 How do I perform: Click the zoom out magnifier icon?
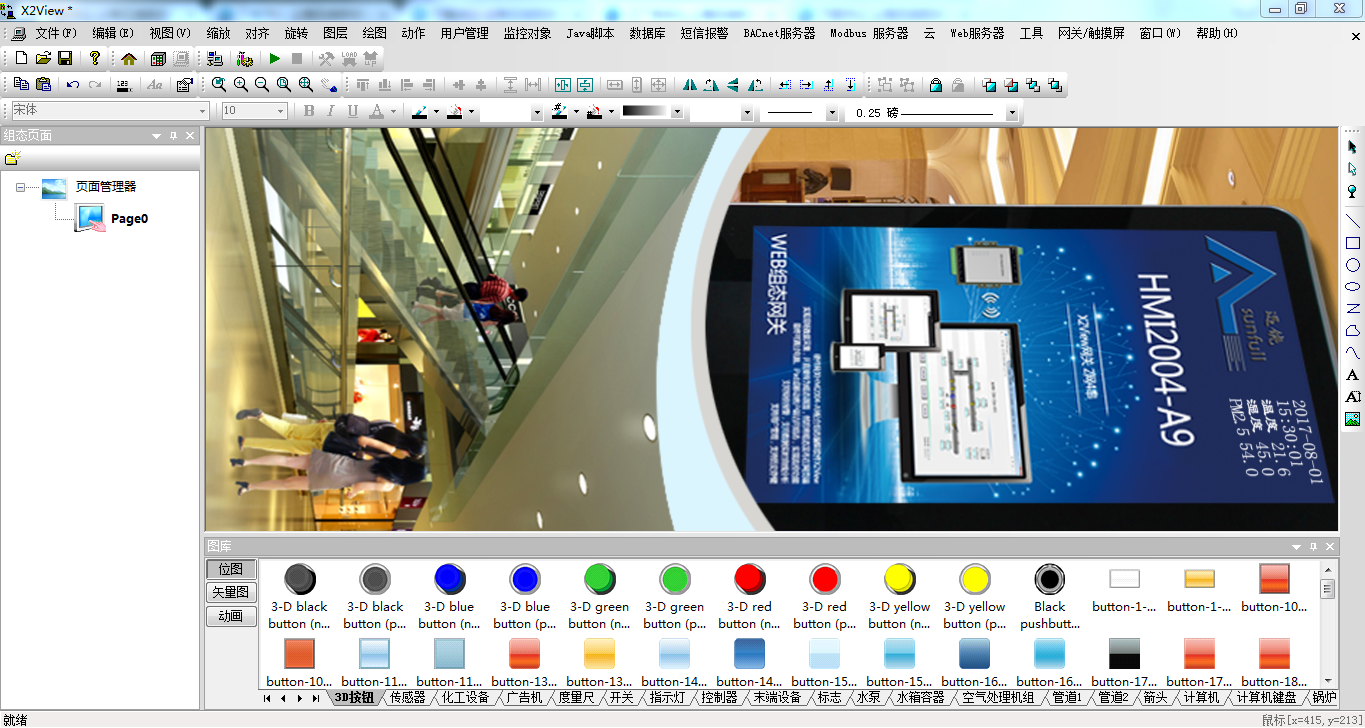coord(262,85)
